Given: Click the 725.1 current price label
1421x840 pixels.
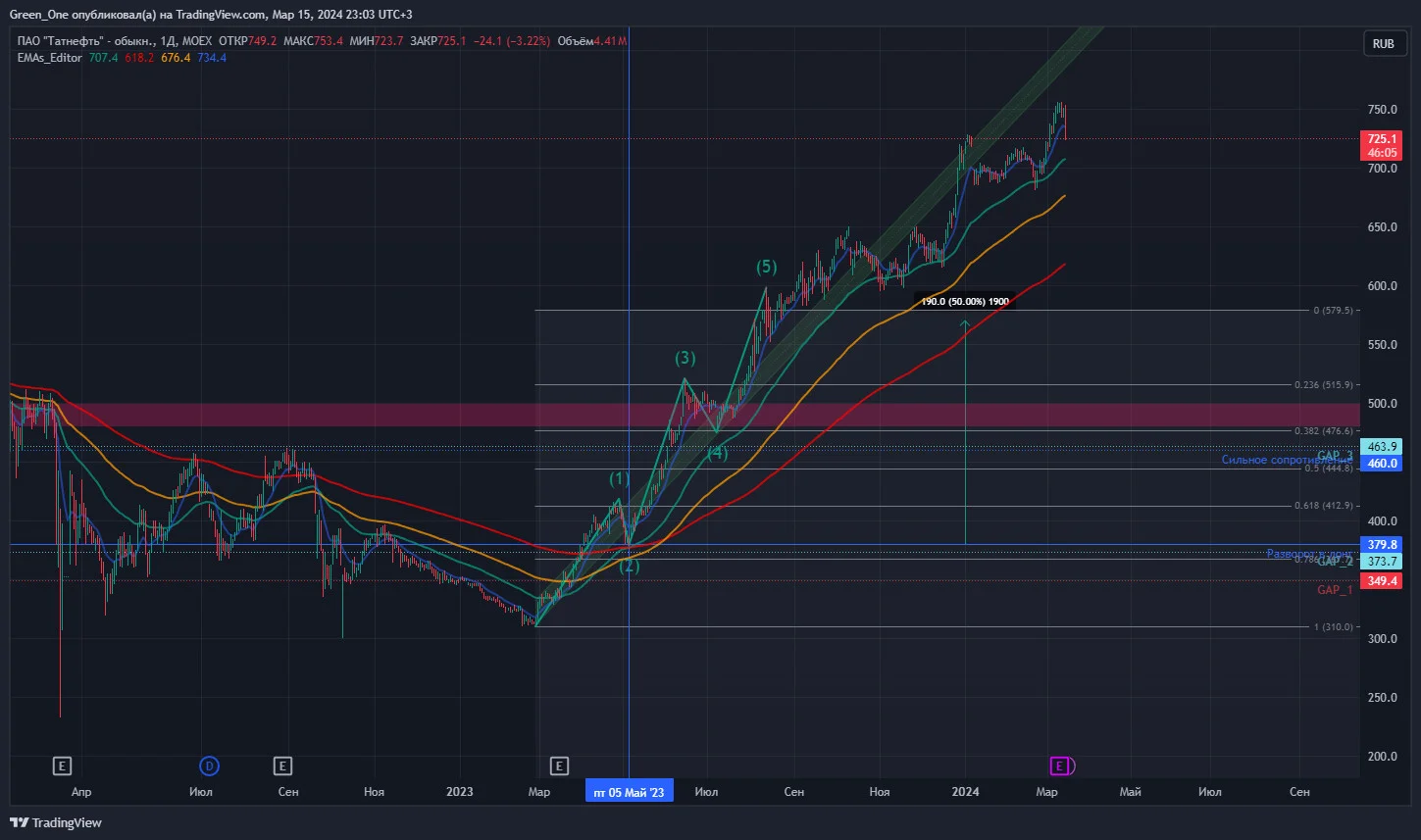Looking at the screenshot, I should 1383,139.
